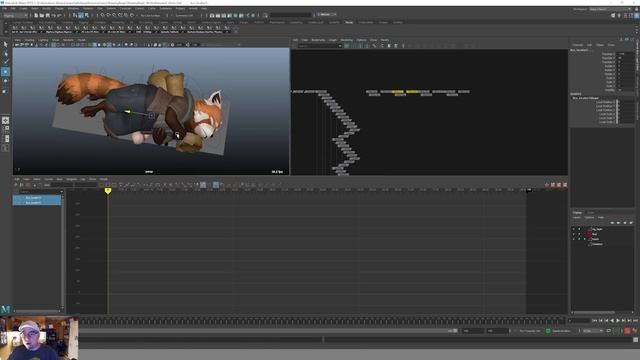The width and height of the screenshot is (640, 360).
Task: Enable select-by-component mode icon
Action: [x=87, y=16]
